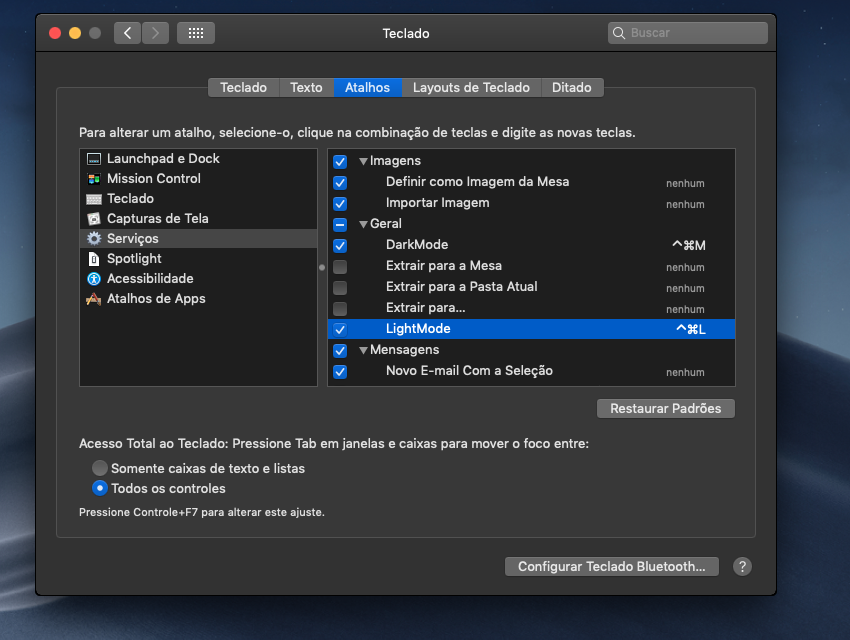
Task: Collapse the Mensagens group triangle
Action: click(x=364, y=350)
